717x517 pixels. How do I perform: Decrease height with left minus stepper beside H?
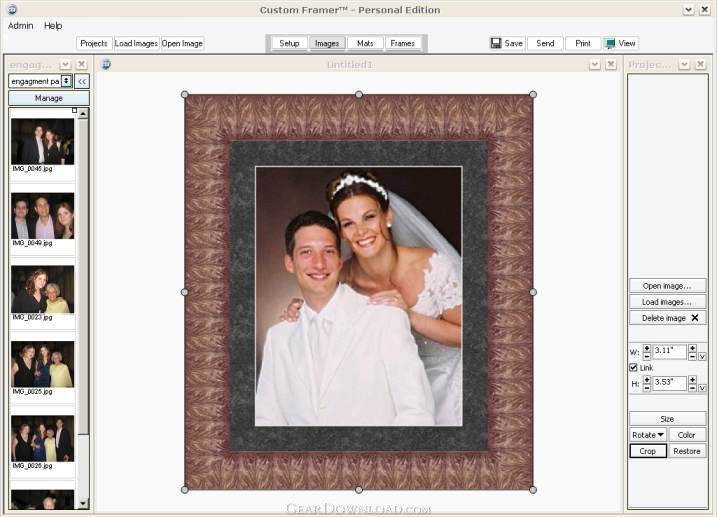[x=647, y=387]
